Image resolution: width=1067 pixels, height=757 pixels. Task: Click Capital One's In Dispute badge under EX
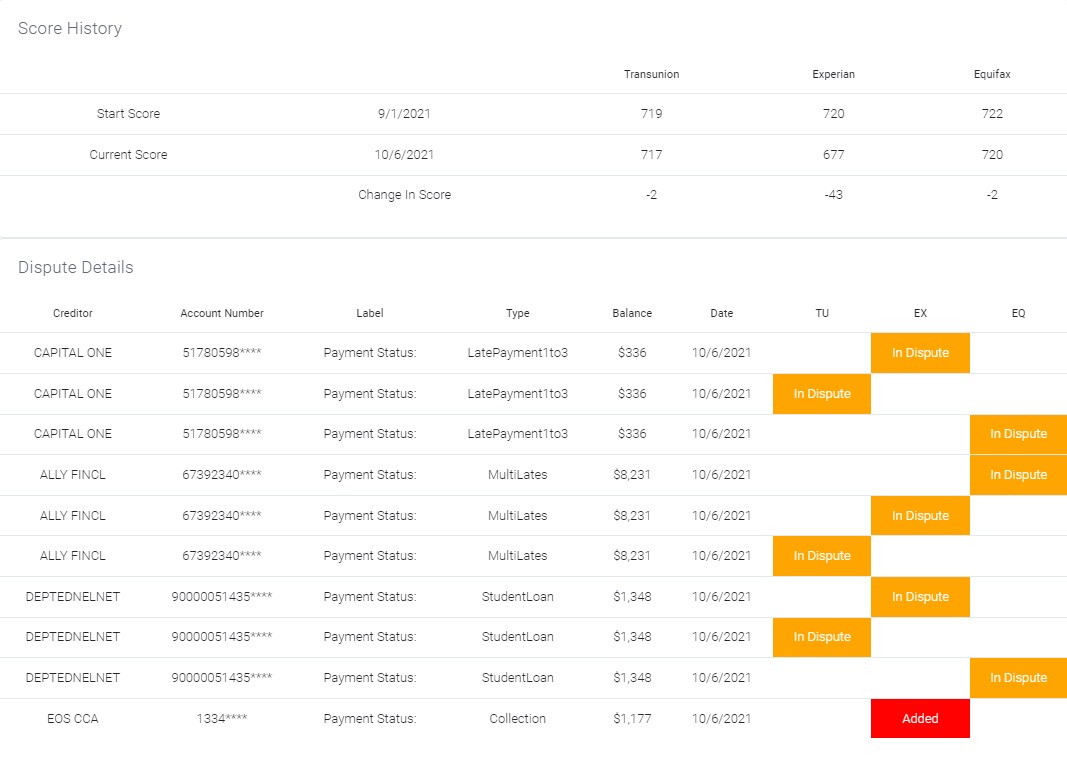tap(920, 353)
